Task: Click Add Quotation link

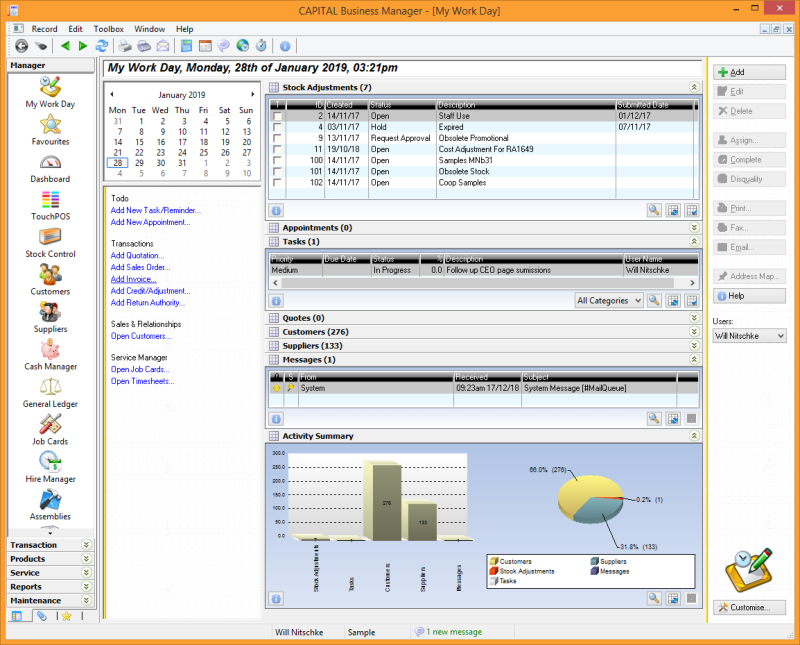Action: tap(137, 256)
